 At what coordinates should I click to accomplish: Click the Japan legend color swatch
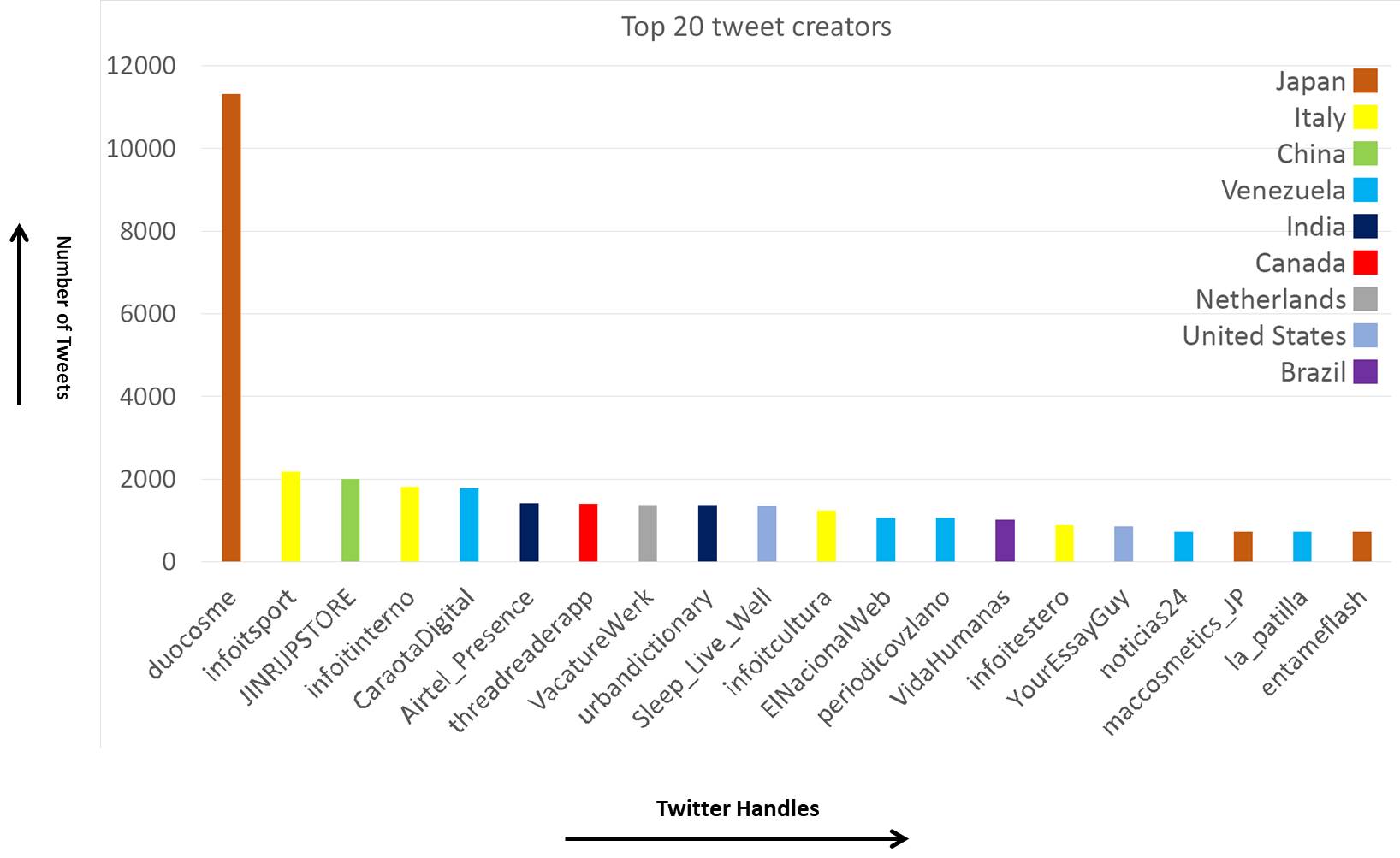click(1365, 80)
